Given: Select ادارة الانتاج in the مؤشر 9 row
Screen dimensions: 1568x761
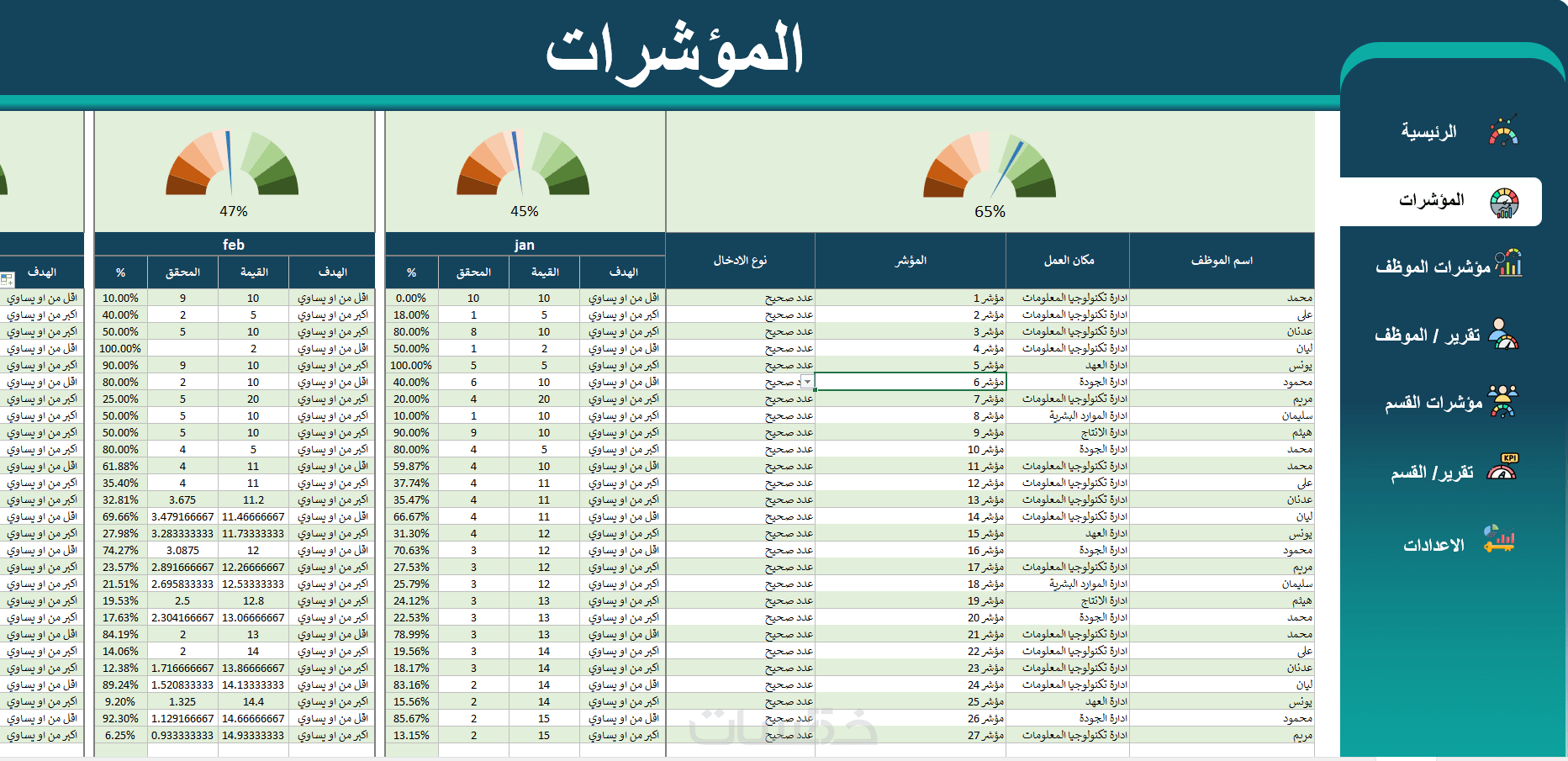Looking at the screenshot, I should point(1068,432).
